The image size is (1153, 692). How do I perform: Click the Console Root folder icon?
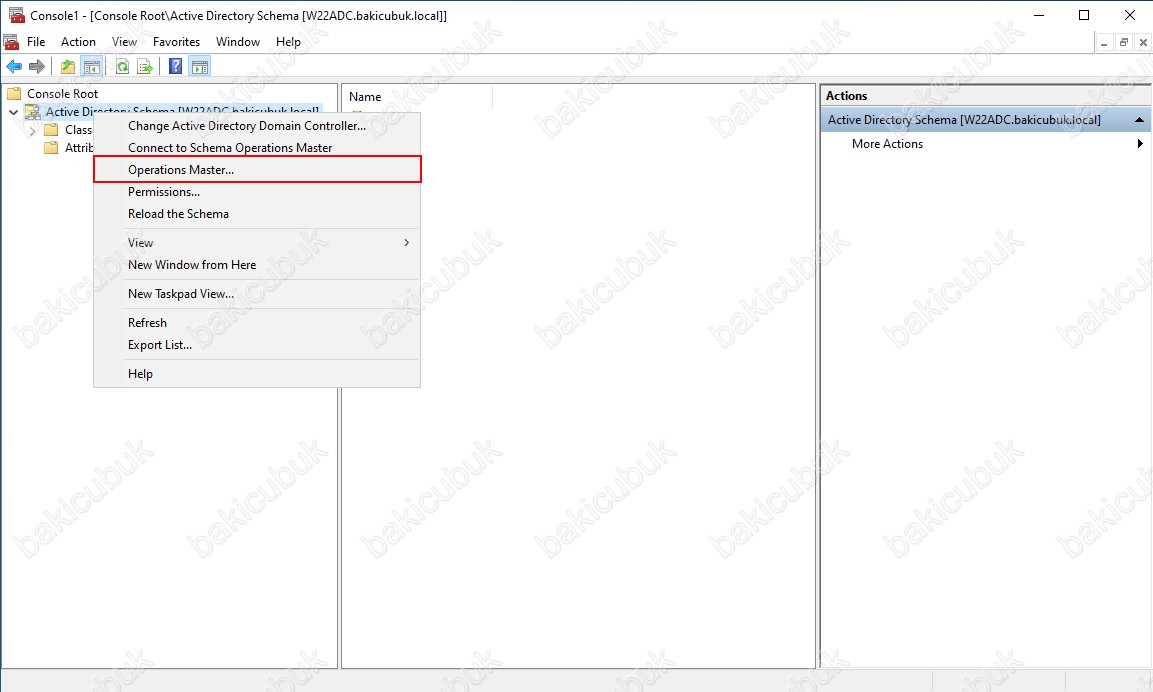(14, 93)
